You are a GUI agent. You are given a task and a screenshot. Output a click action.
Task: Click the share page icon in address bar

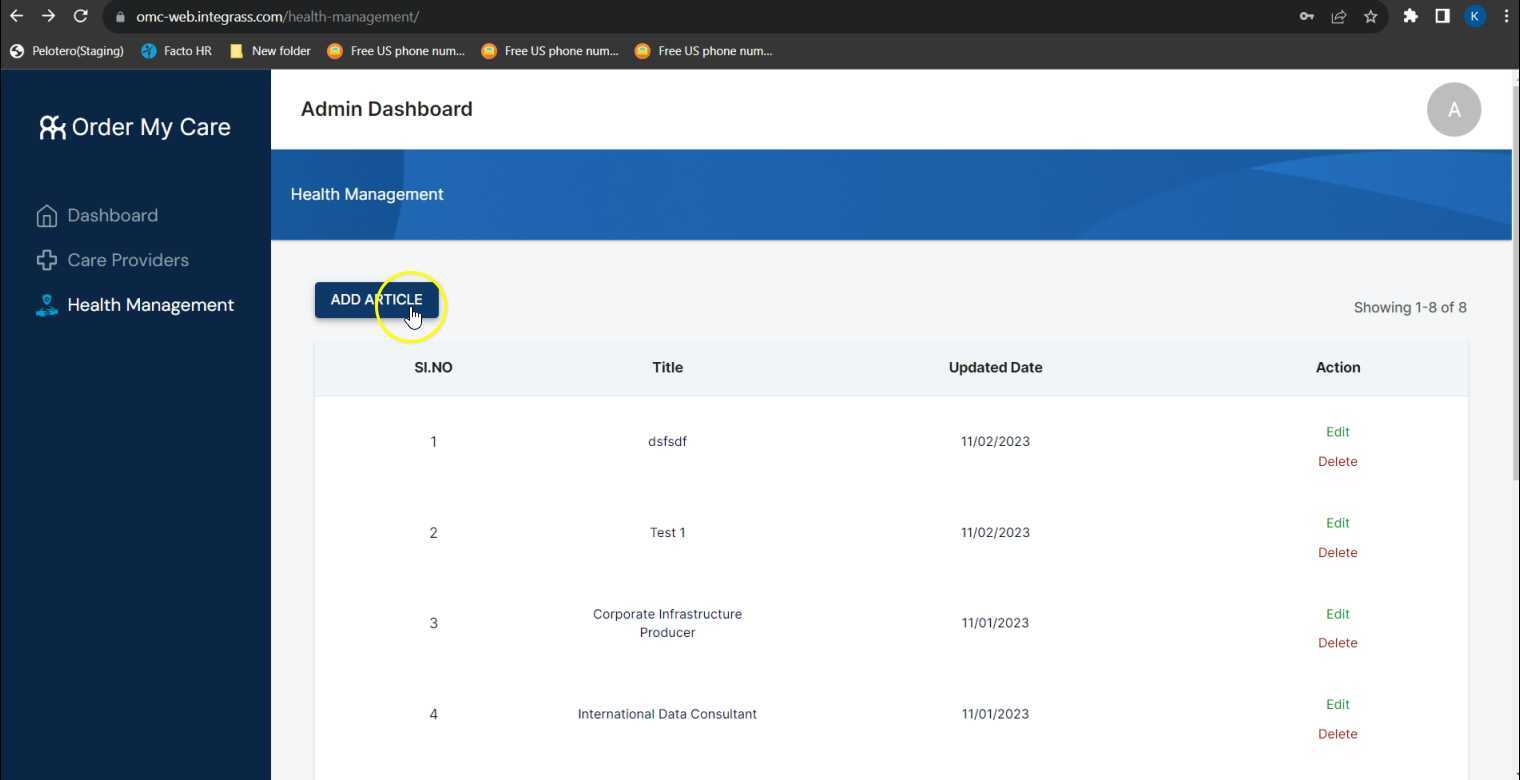tap(1338, 16)
